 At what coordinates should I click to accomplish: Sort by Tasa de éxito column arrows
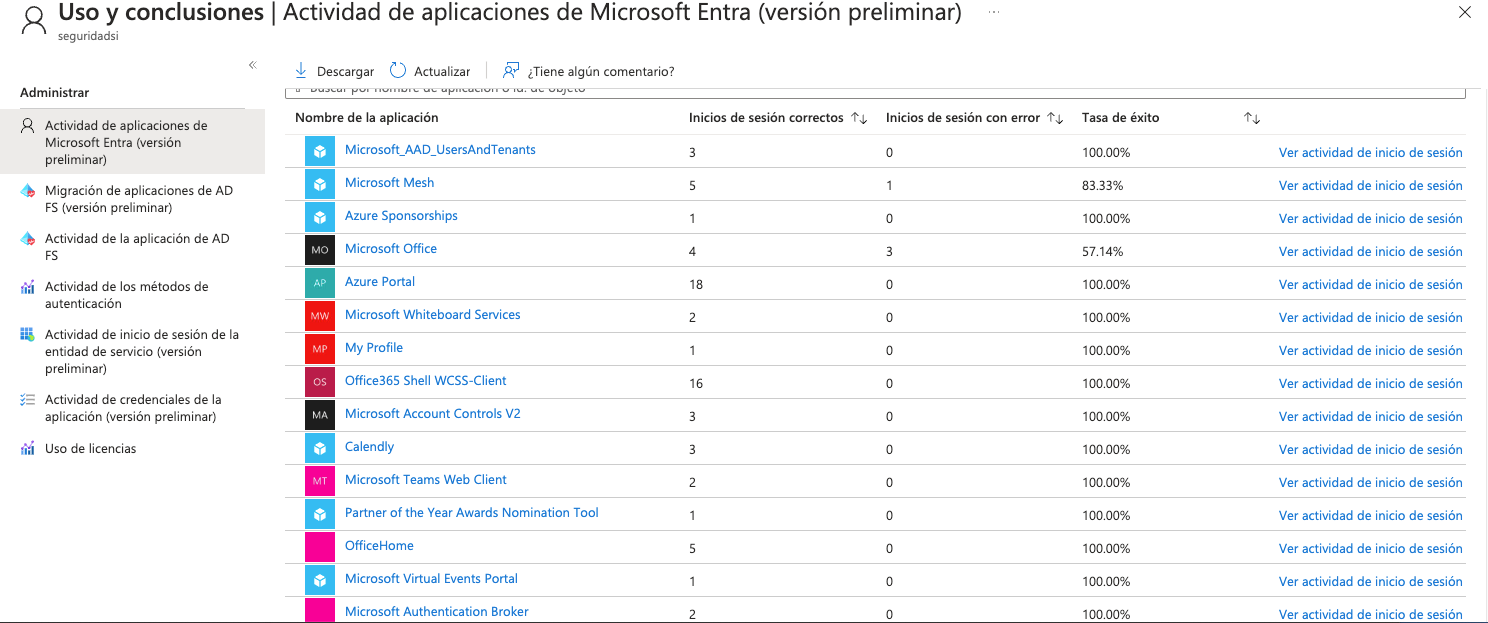(1252, 118)
